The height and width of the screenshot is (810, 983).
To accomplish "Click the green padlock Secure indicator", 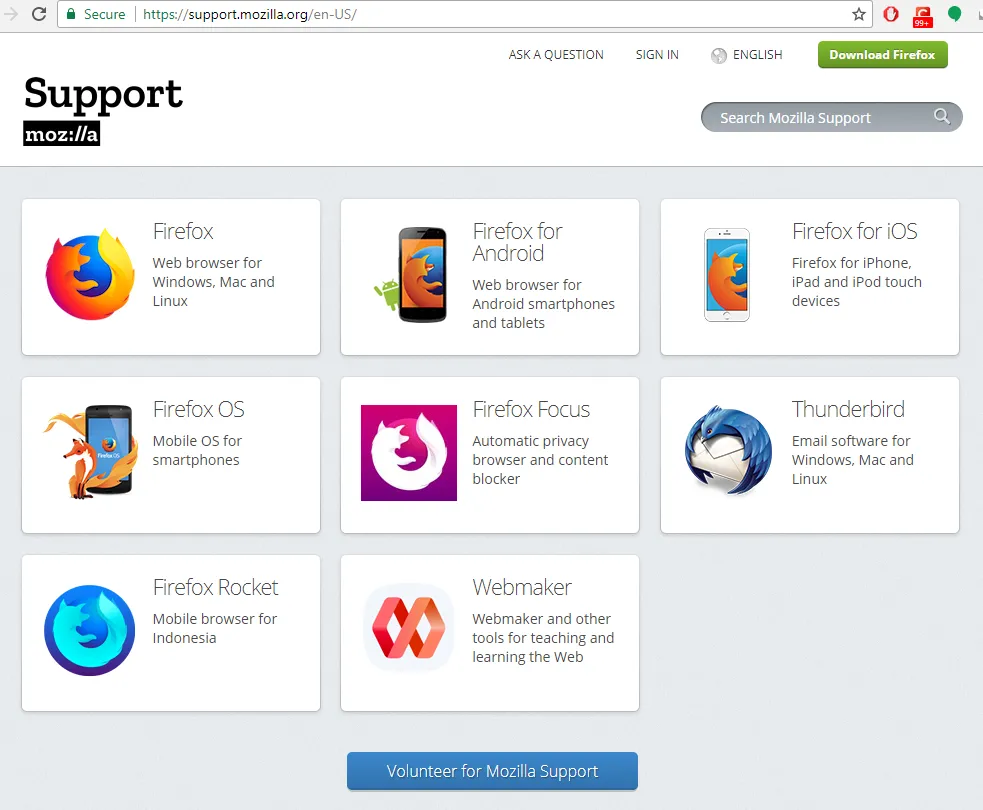I will point(96,14).
